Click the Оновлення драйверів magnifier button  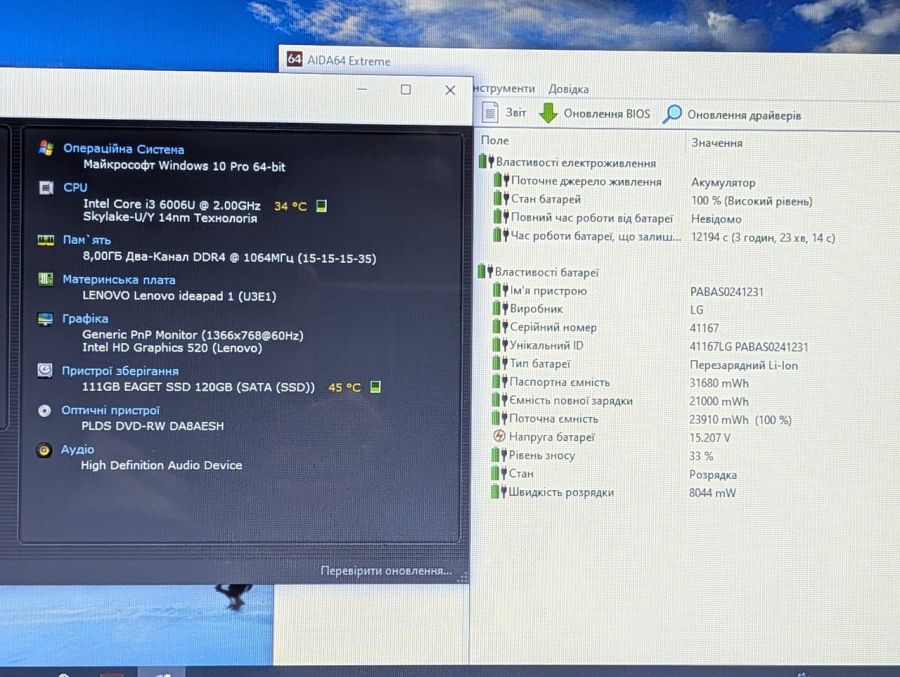731,114
